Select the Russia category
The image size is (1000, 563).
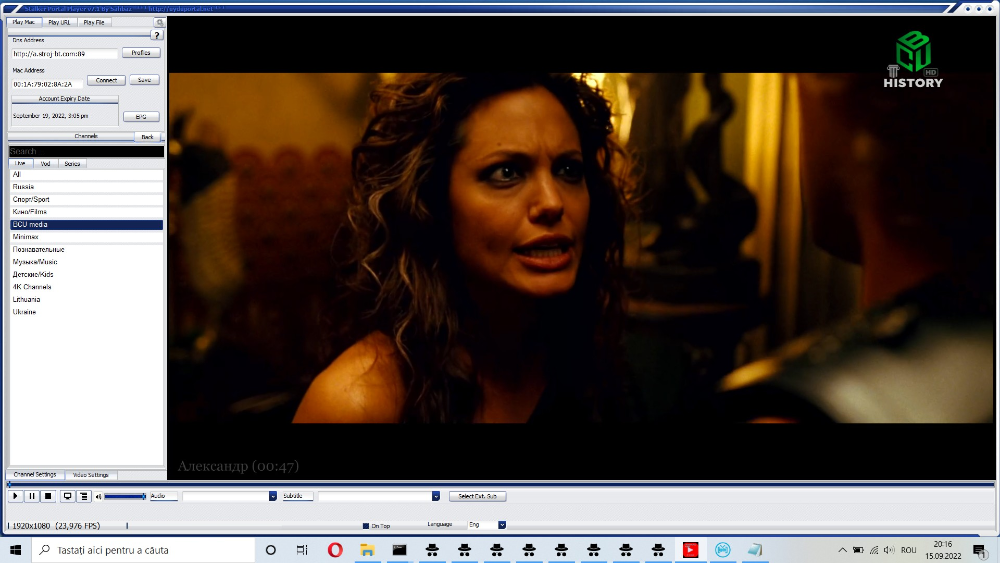coord(86,187)
